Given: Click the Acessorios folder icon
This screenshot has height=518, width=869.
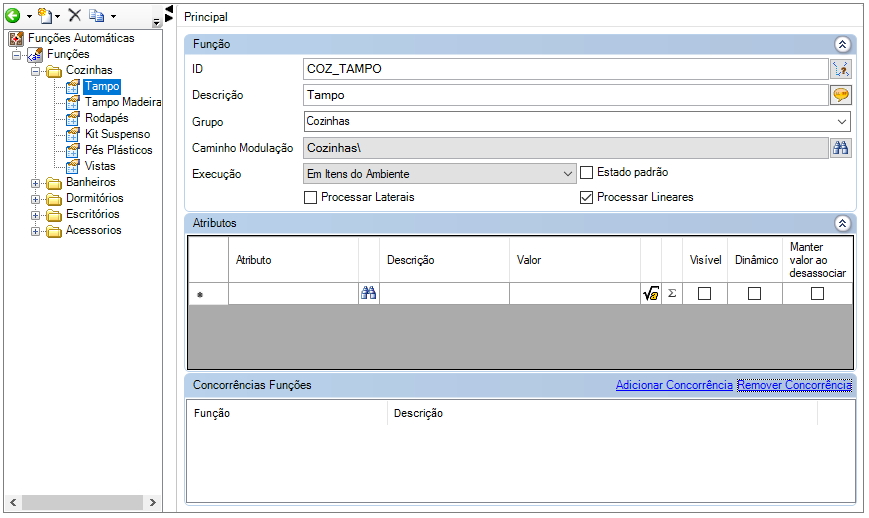Looking at the screenshot, I should tap(54, 230).
